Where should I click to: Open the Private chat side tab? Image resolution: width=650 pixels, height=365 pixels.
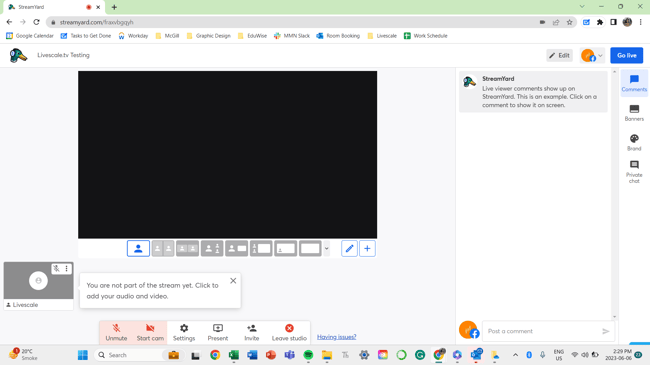tap(634, 172)
